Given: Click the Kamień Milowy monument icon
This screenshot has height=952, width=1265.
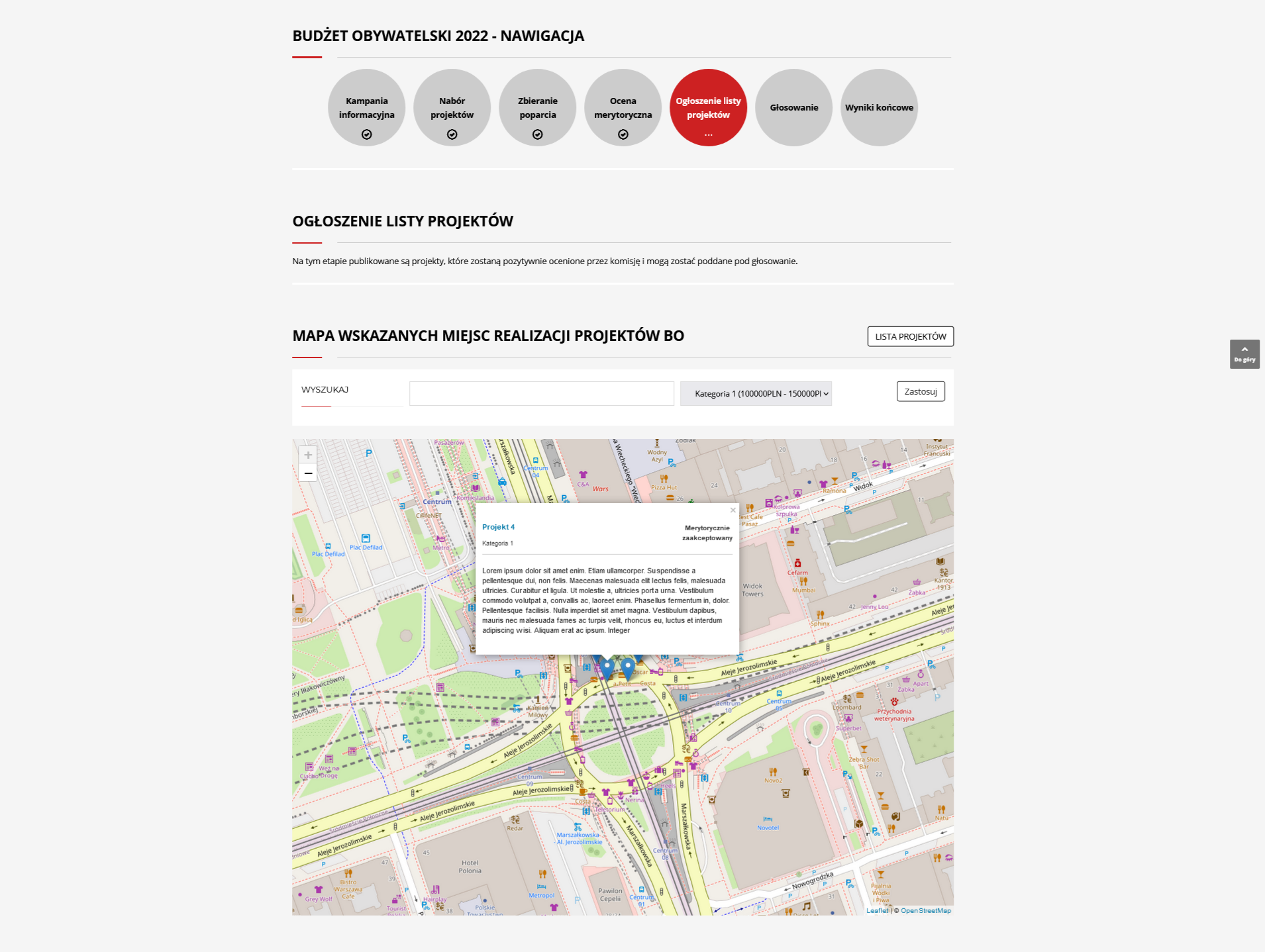Looking at the screenshot, I should click(538, 699).
